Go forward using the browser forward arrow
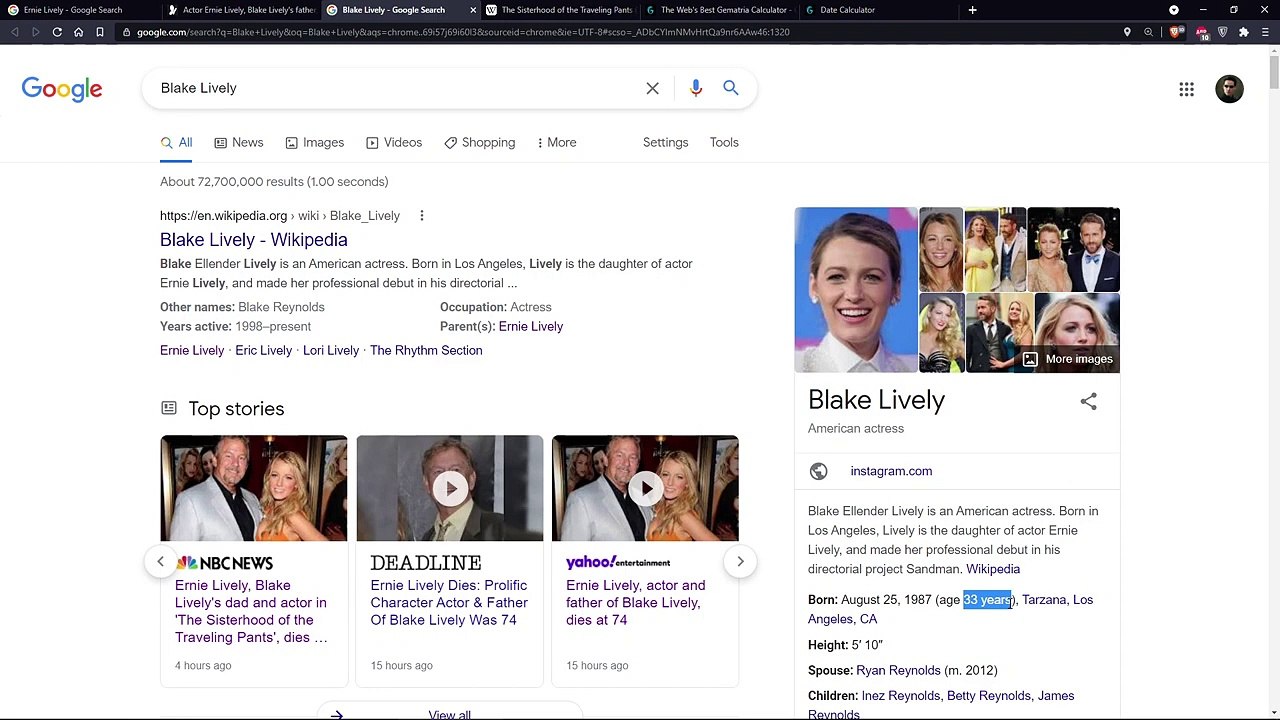The width and height of the screenshot is (1280, 720). tap(35, 32)
